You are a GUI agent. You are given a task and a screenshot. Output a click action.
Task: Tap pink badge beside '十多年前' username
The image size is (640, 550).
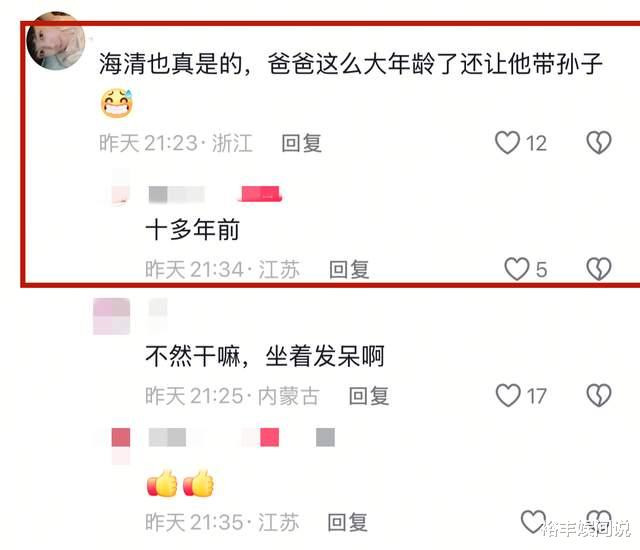coord(260,194)
